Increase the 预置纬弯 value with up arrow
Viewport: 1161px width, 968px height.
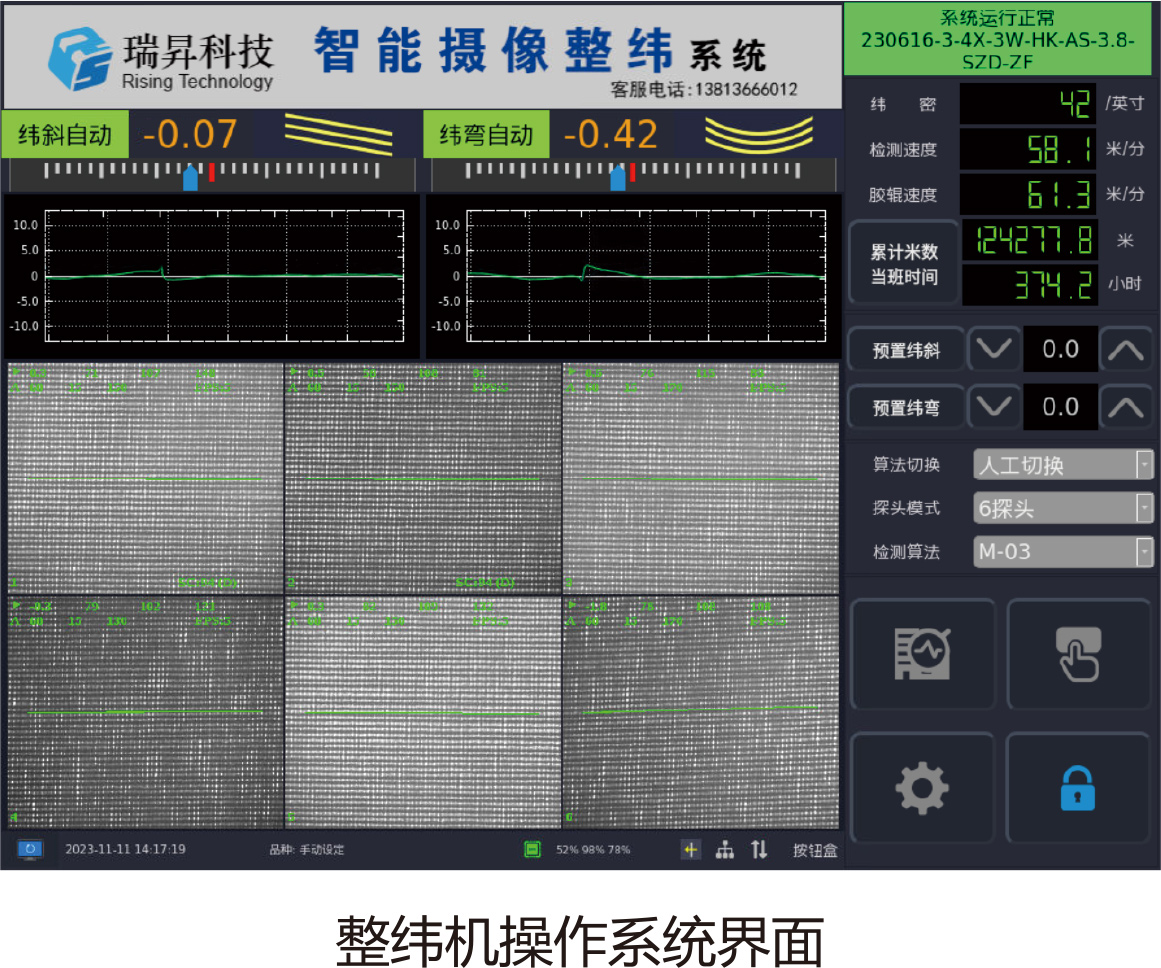click(x=1126, y=407)
